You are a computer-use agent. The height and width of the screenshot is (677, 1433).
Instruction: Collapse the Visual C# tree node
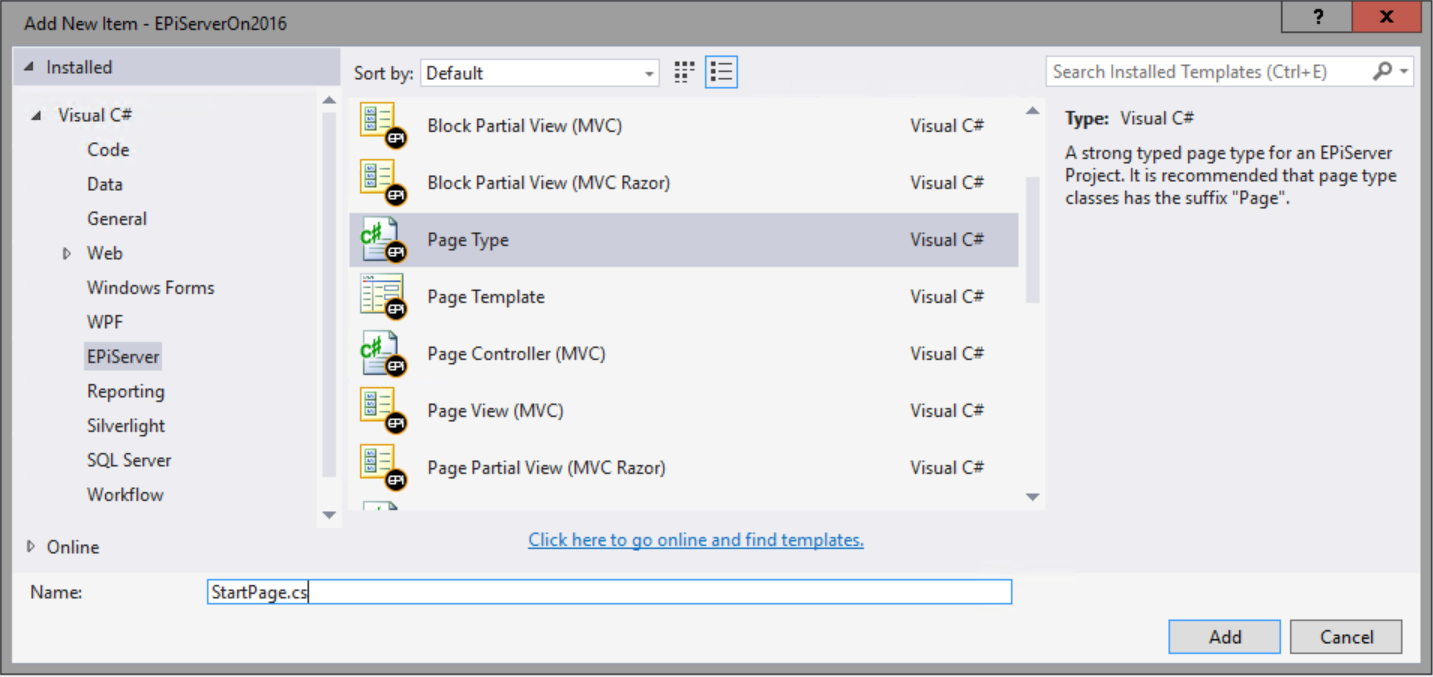37,116
